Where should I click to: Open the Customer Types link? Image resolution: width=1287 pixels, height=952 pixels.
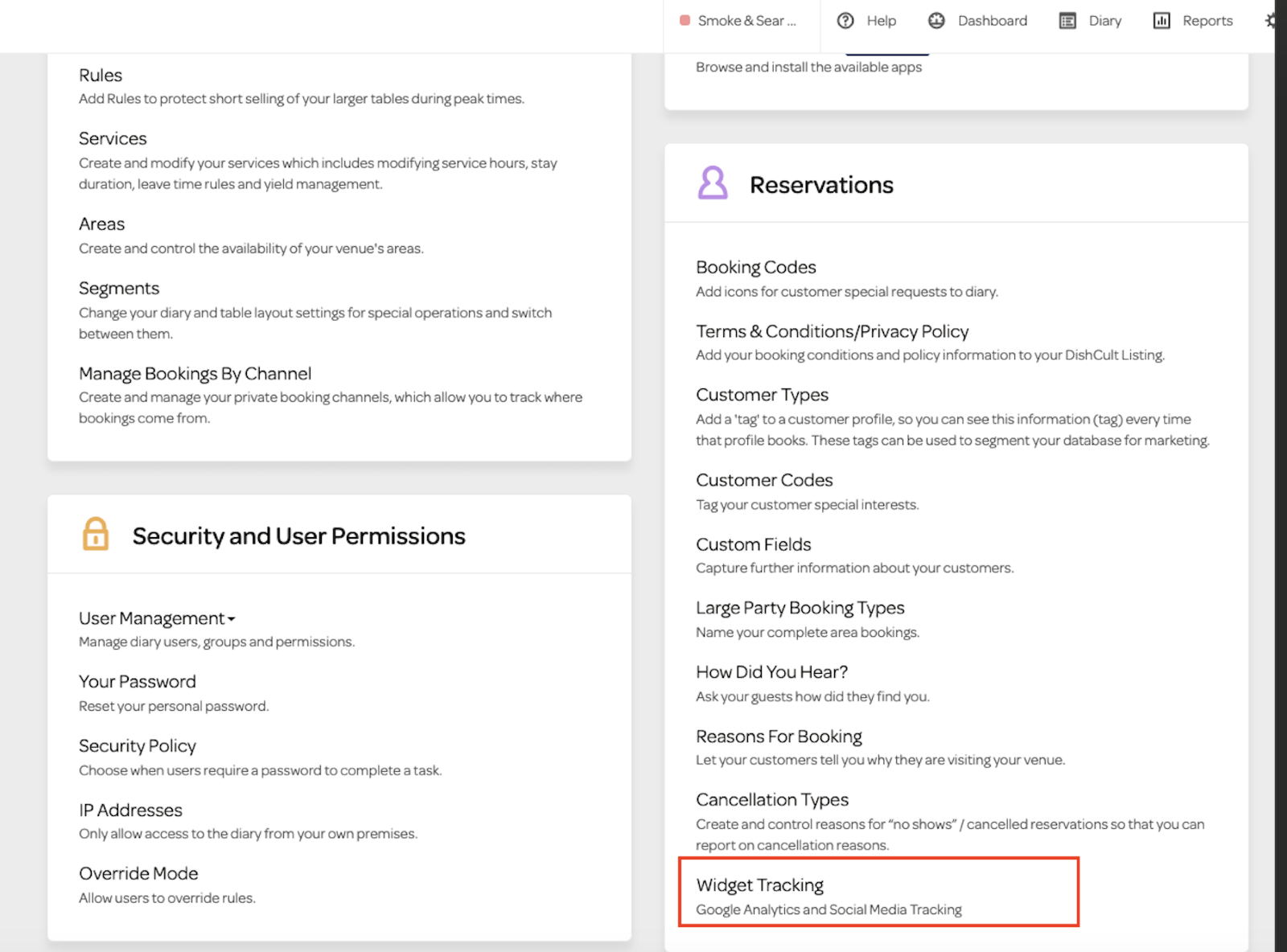pos(762,395)
